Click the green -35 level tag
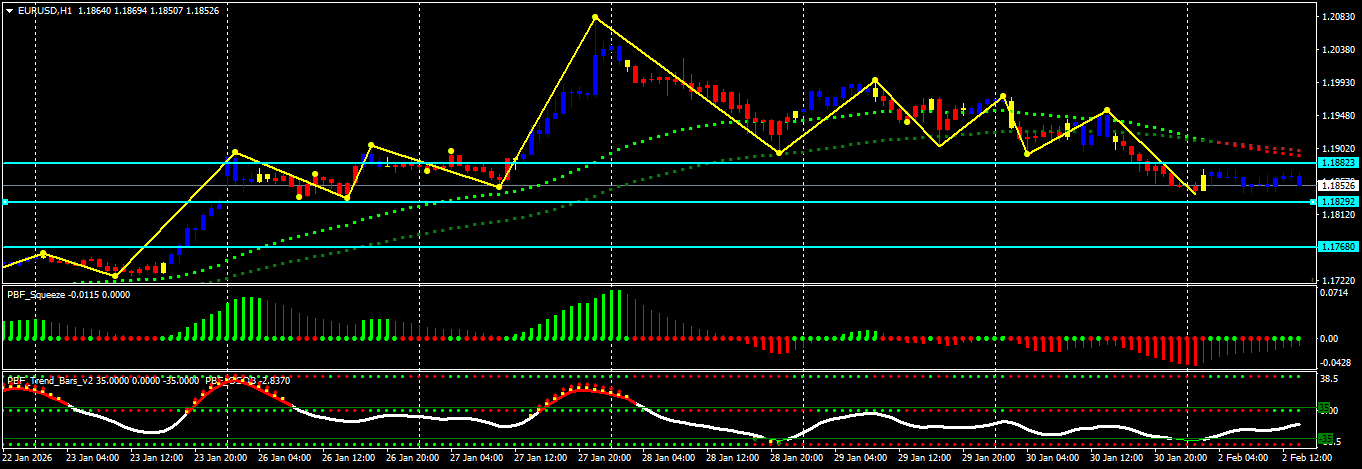 tap(1325, 438)
